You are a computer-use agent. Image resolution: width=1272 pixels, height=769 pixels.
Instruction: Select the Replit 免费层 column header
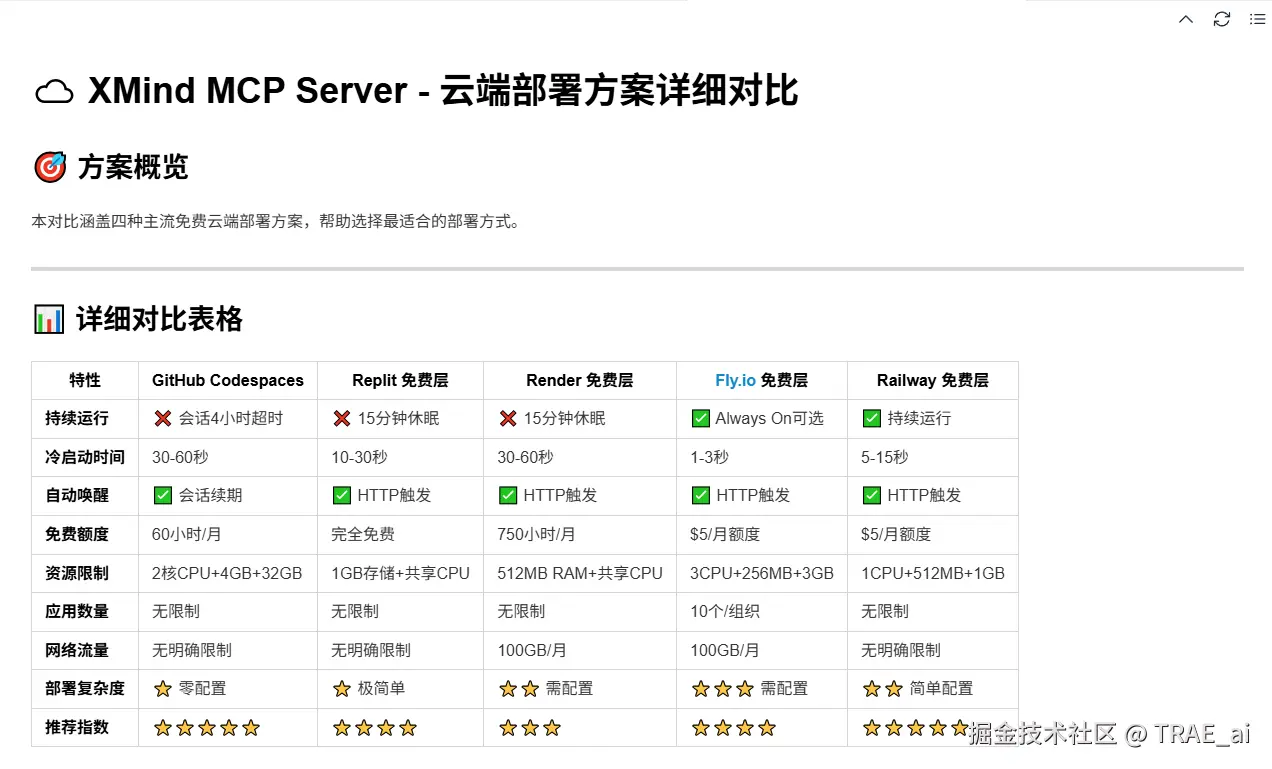point(400,380)
